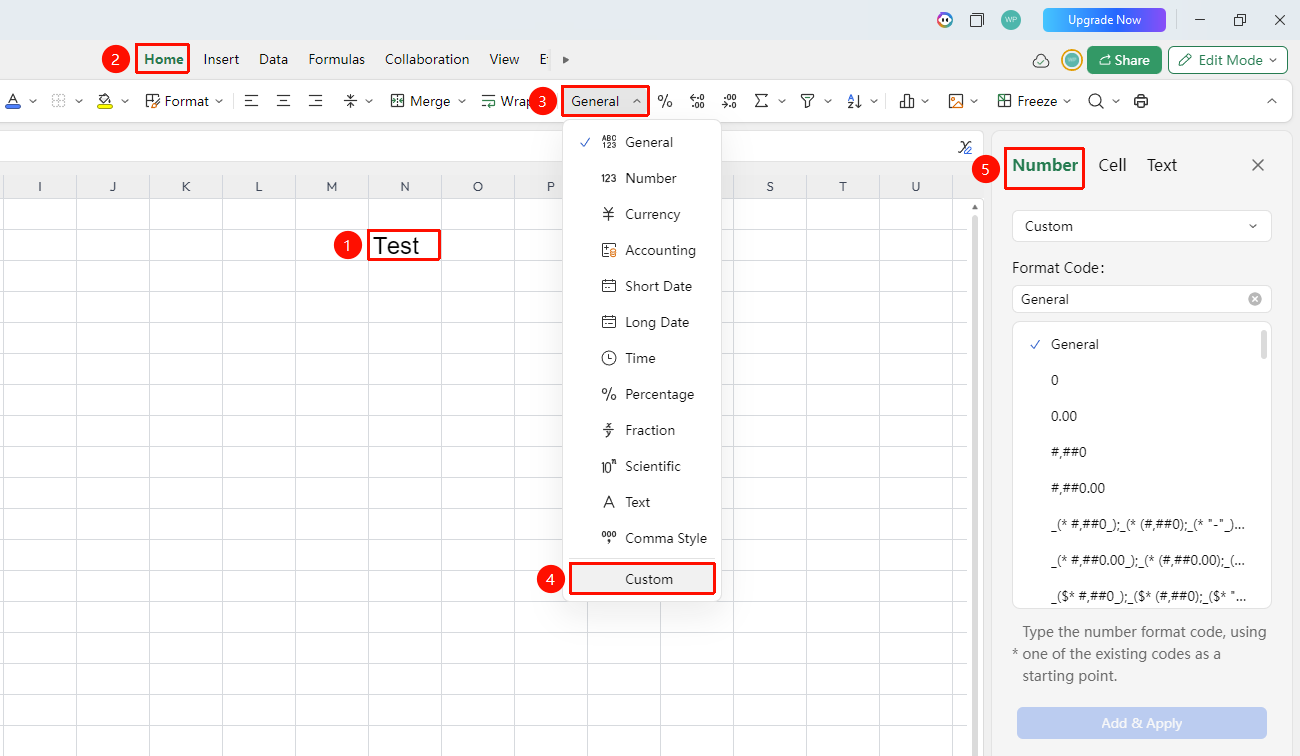
Task: Center align the cell text horizontally
Action: coord(284,101)
